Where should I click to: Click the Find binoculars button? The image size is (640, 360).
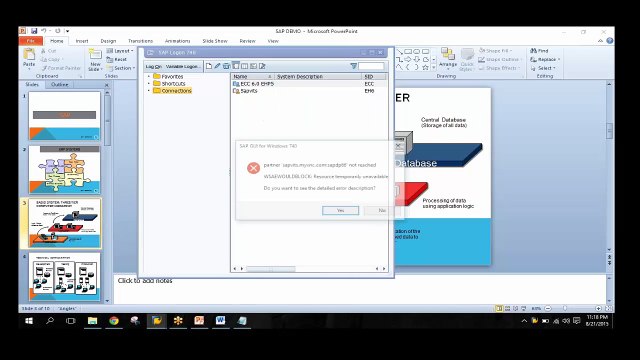click(x=539, y=51)
